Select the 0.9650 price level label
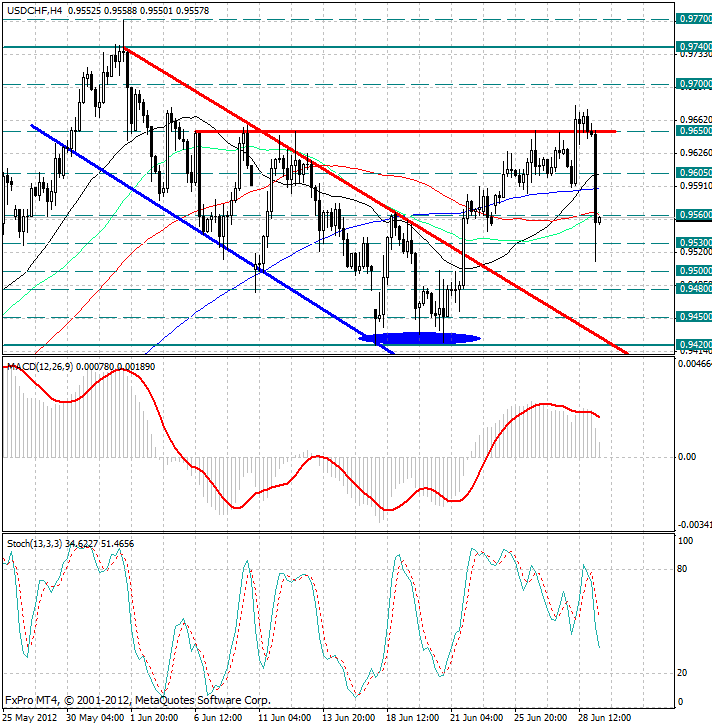Image resolution: width=712 pixels, height=725 pixels. coord(694,131)
